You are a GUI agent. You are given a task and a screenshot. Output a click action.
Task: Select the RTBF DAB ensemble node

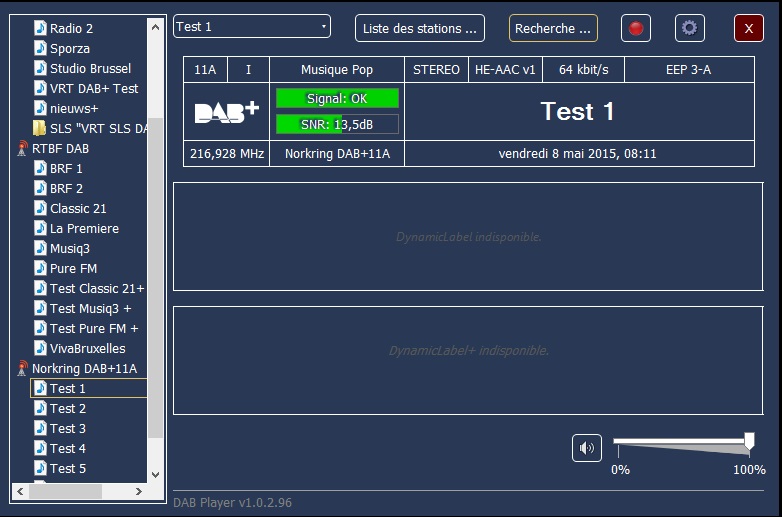(60, 149)
